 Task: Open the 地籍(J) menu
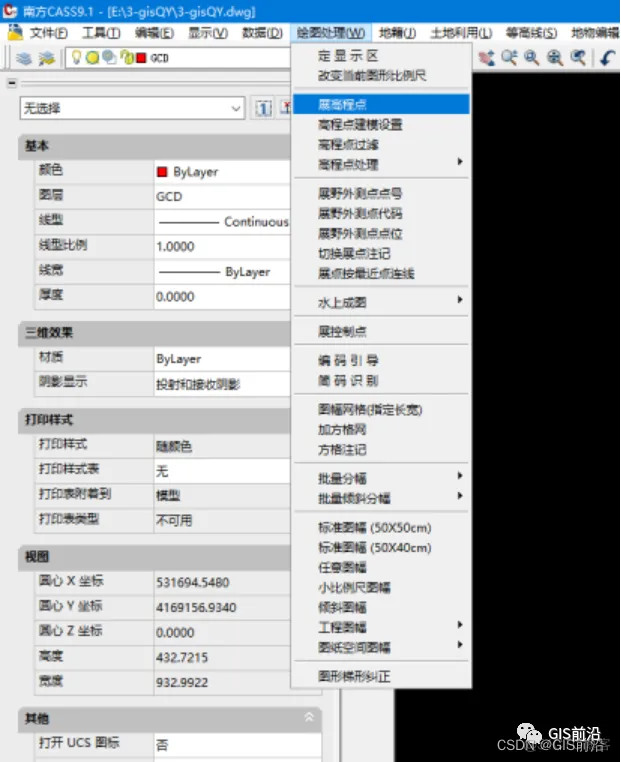(397, 33)
